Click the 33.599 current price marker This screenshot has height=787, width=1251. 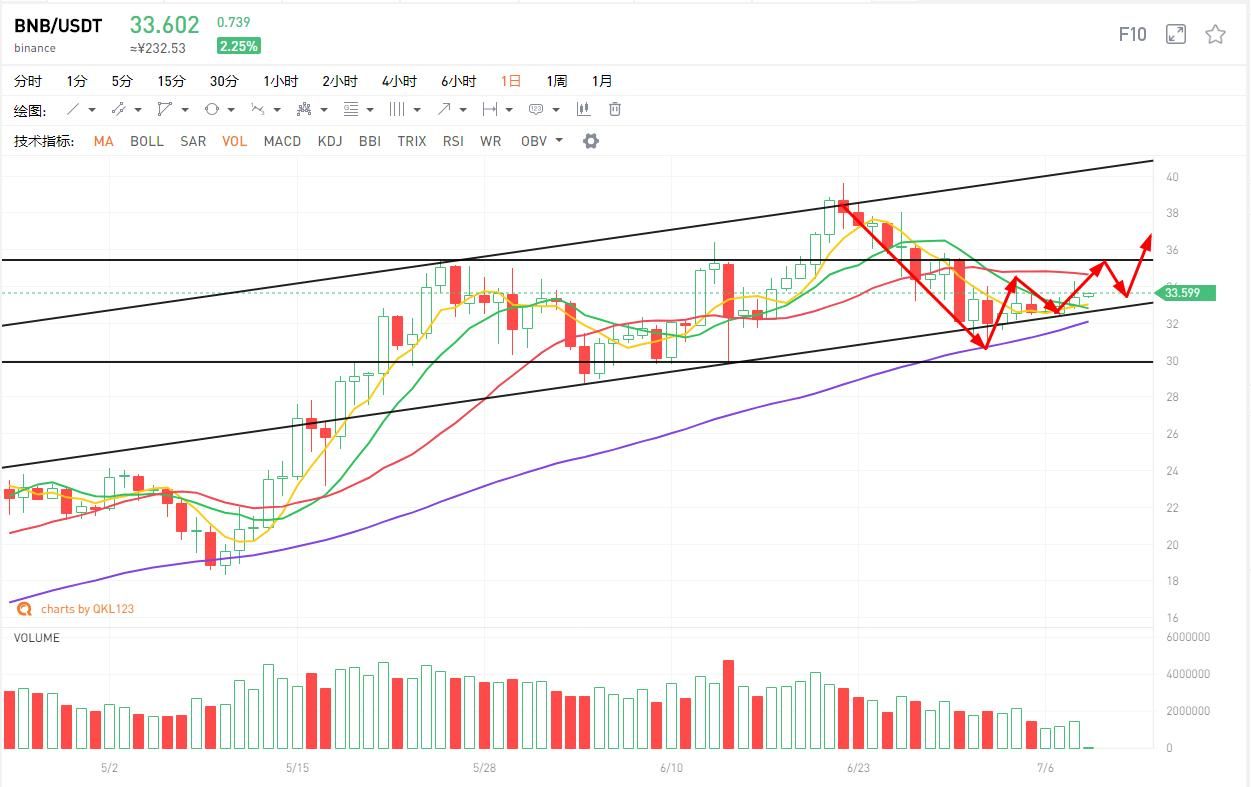1186,293
